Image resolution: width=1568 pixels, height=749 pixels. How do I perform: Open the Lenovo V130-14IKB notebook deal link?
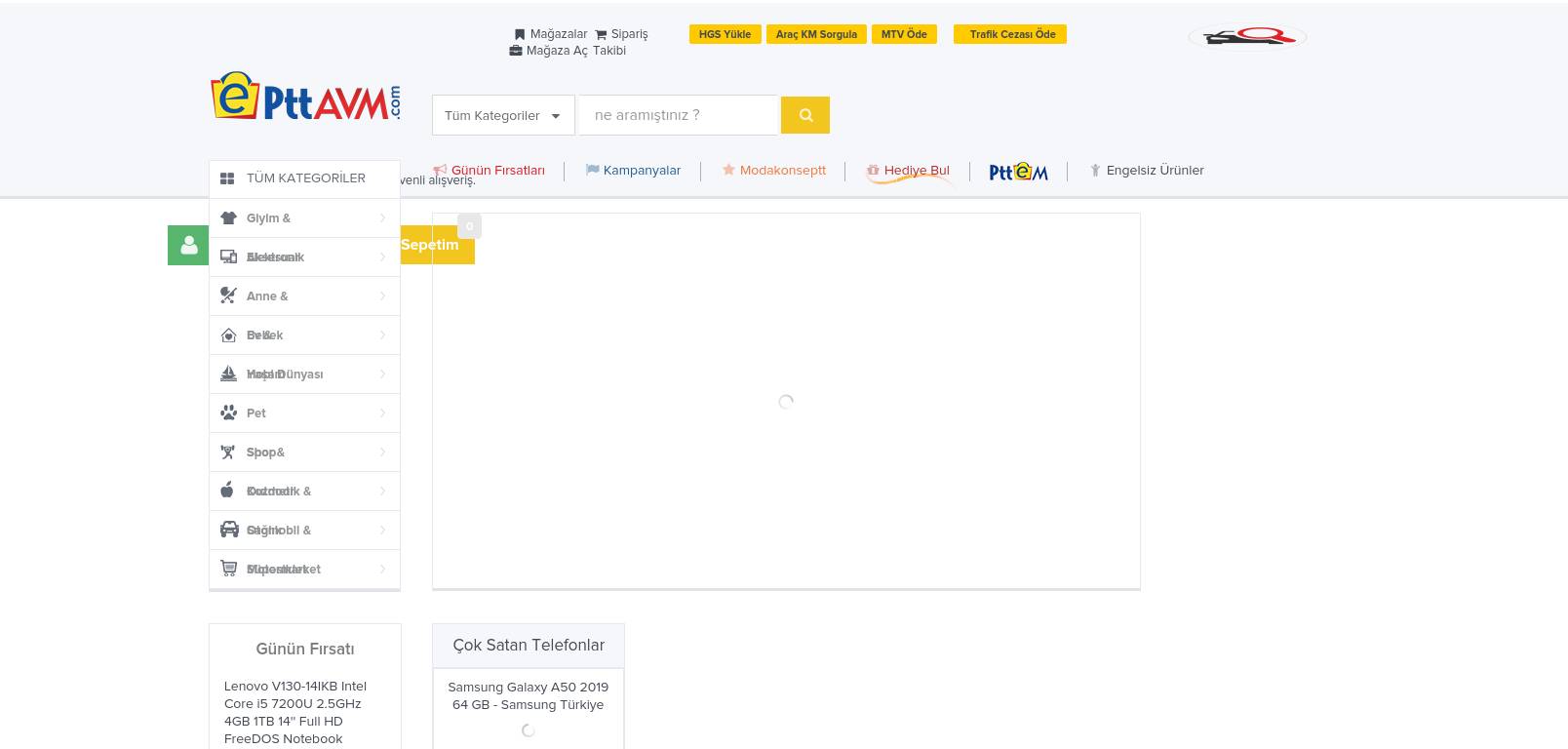(295, 712)
